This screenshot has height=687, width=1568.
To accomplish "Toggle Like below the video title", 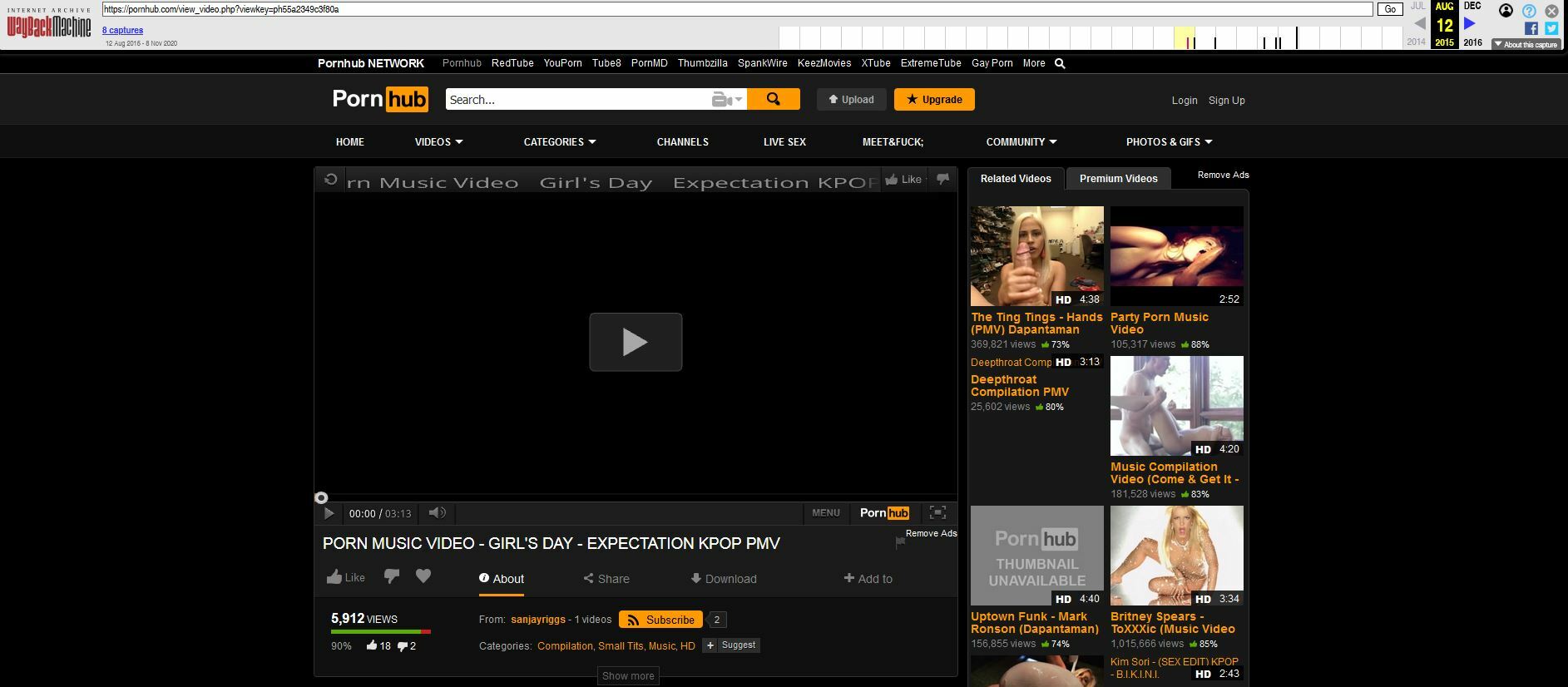I will click(x=346, y=577).
